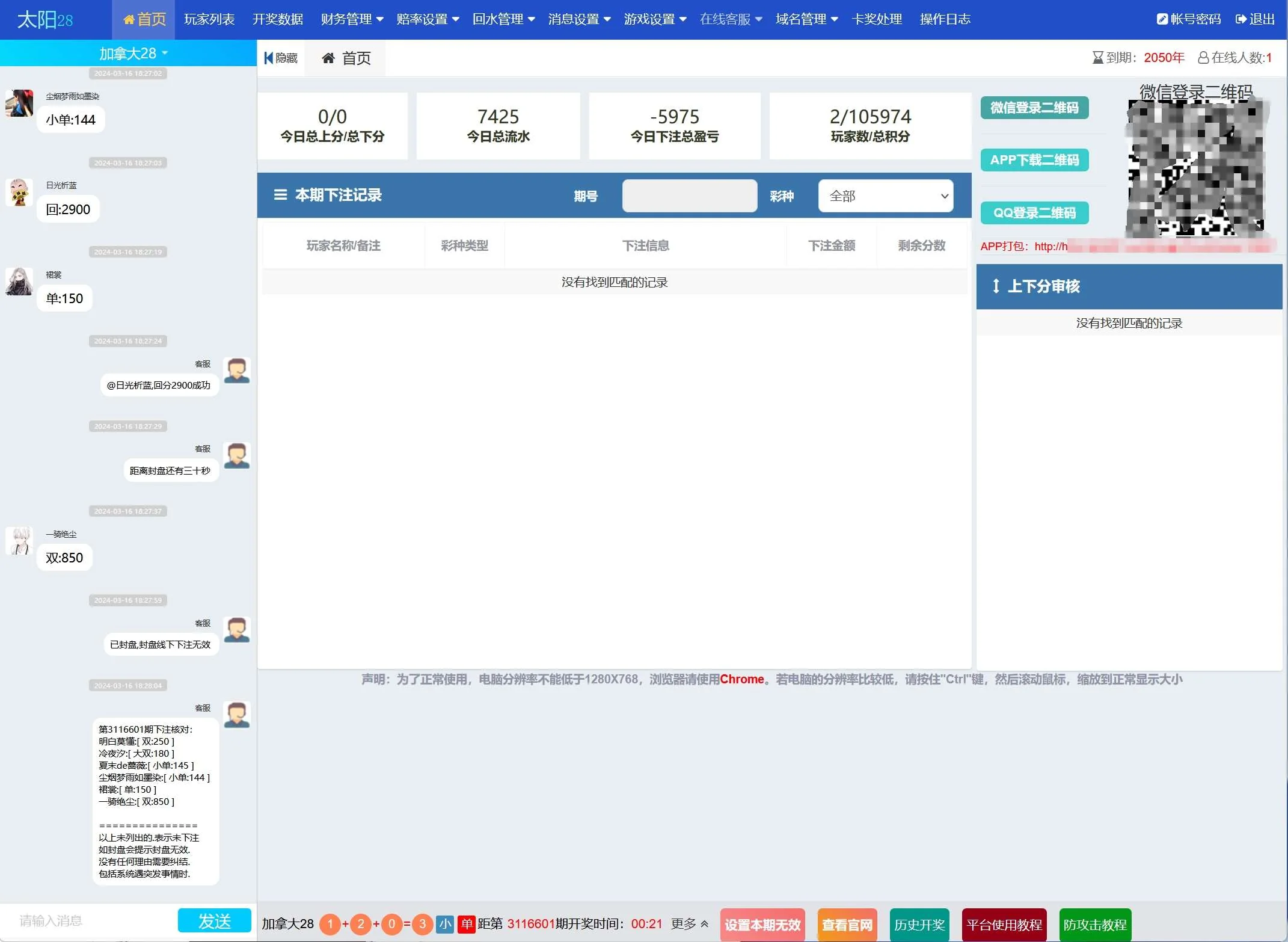Click the 帐号密码 edit icon
This screenshot has width=1288, height=942.
[1162, 19]
